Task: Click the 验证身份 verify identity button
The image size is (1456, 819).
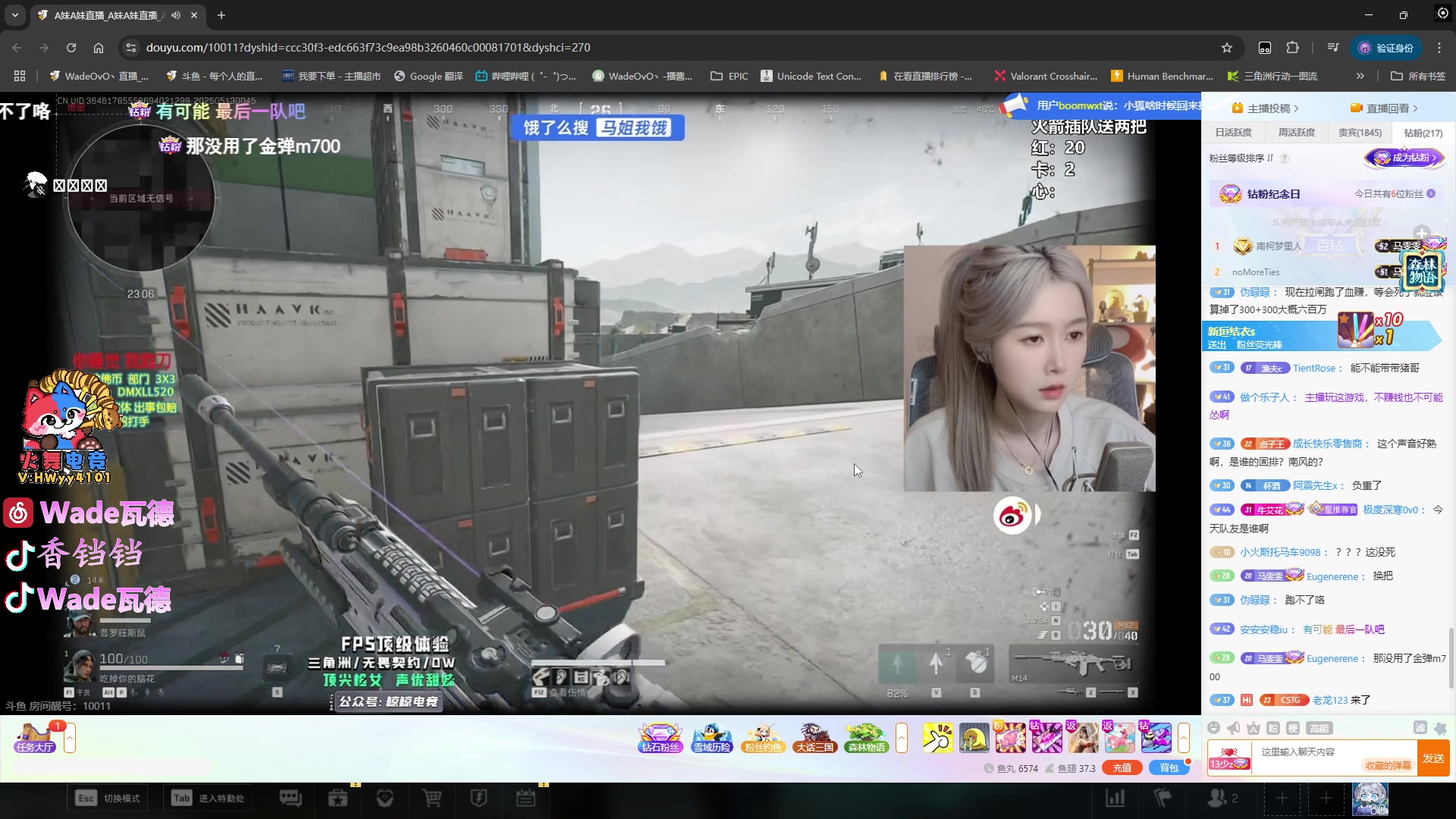Action: coord(1387,48)
